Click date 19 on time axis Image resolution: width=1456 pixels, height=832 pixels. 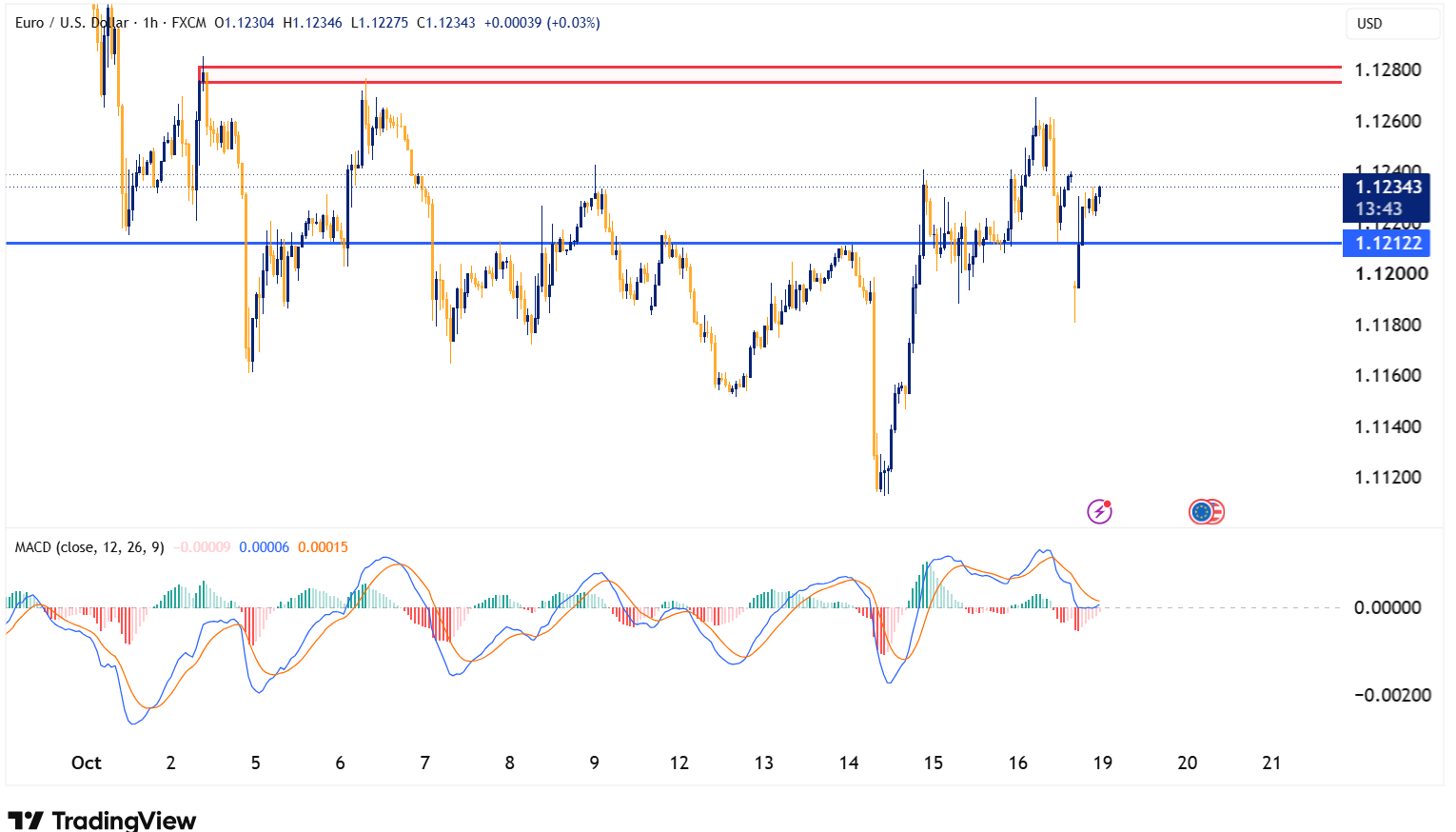pyautogui.click(x=1103, y=763)
